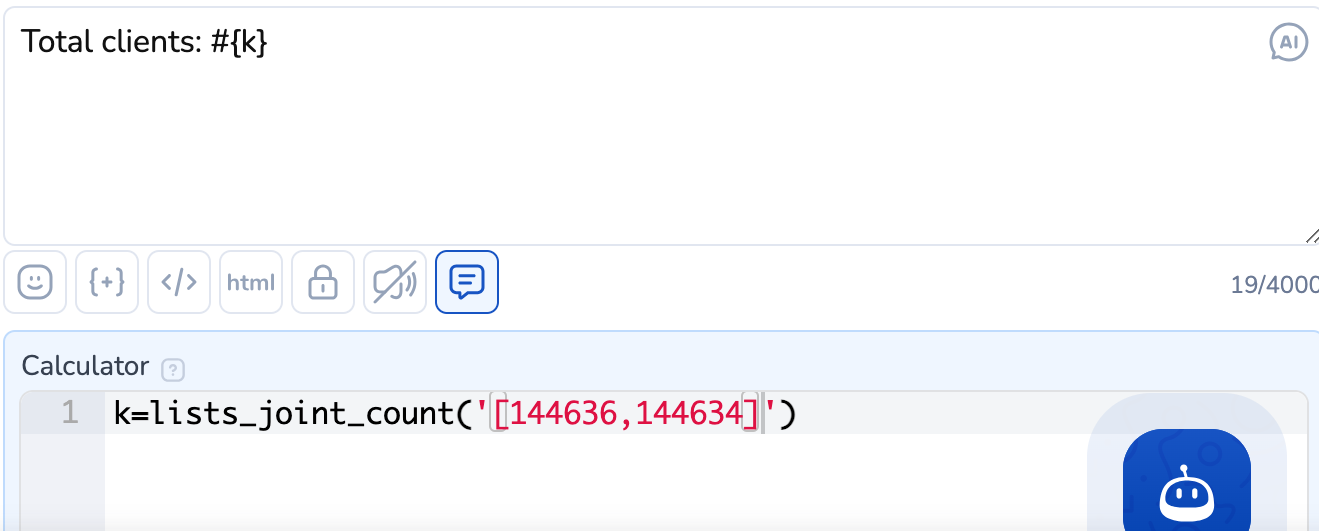The image size is (1319, 531).
Task: Click the insert variable {+} icon
Action: 107,283
